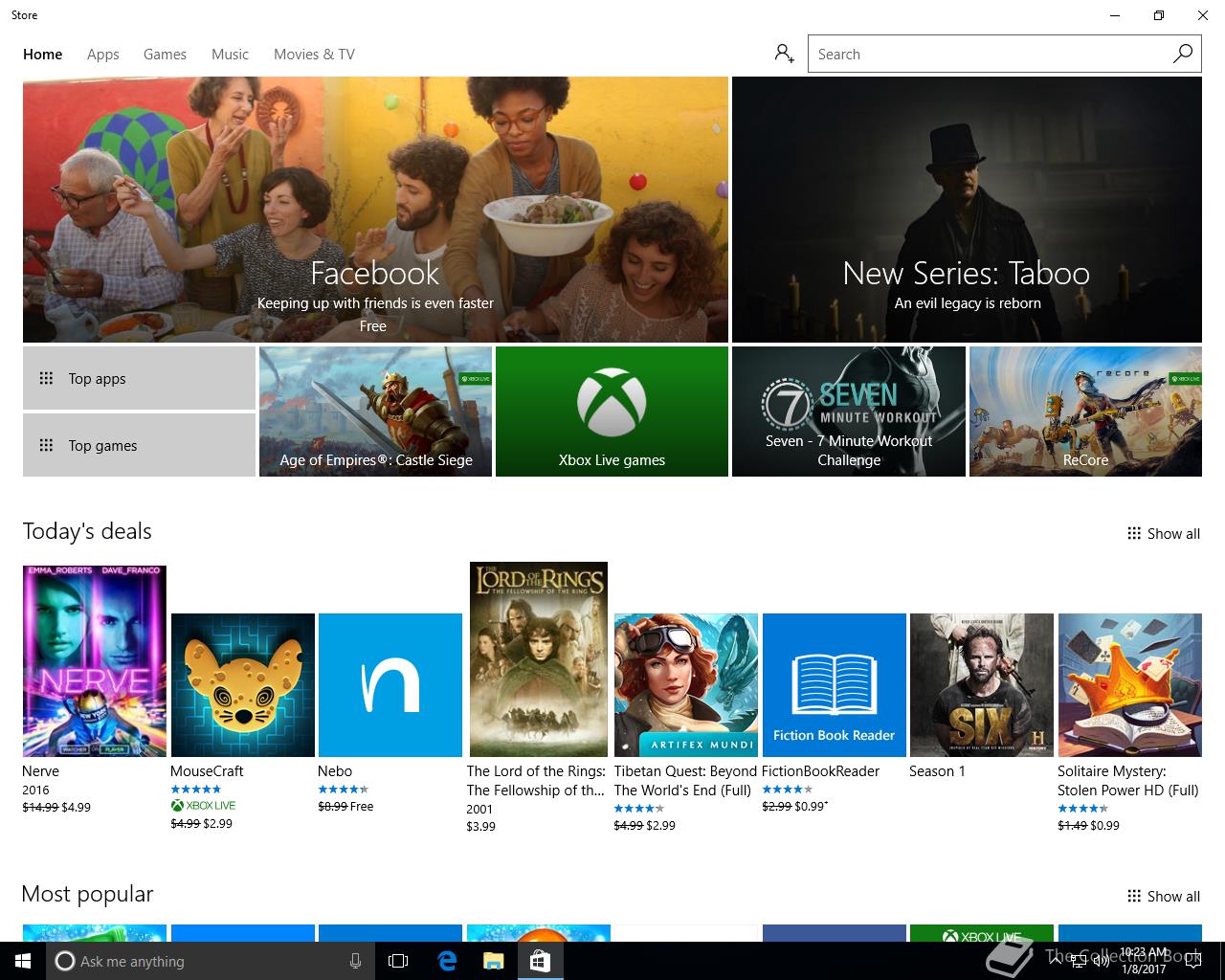Switch to the Games tab
Screen dimensions: 1225x980
165,55
